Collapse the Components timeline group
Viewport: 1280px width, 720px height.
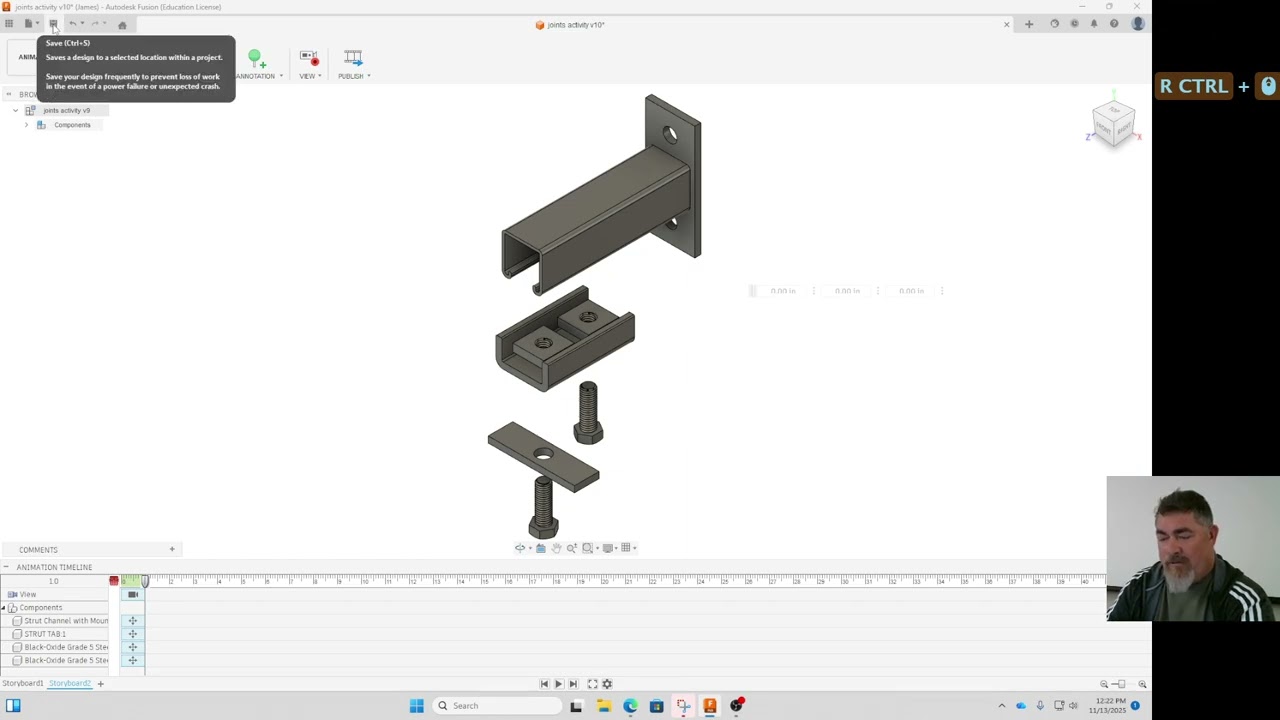coord(3,608)
